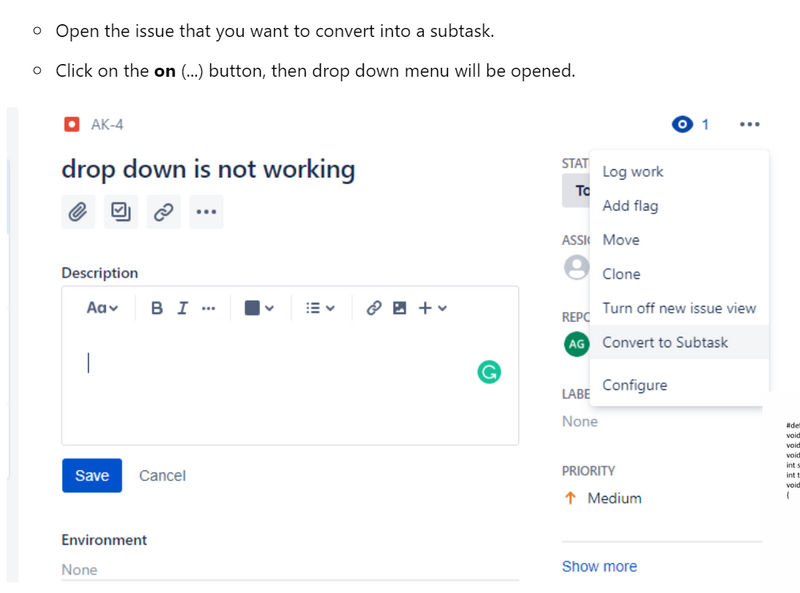Screen dimensions: 800x593
Task: Click the attach file paperclip icon
Action: click(78, 211)
